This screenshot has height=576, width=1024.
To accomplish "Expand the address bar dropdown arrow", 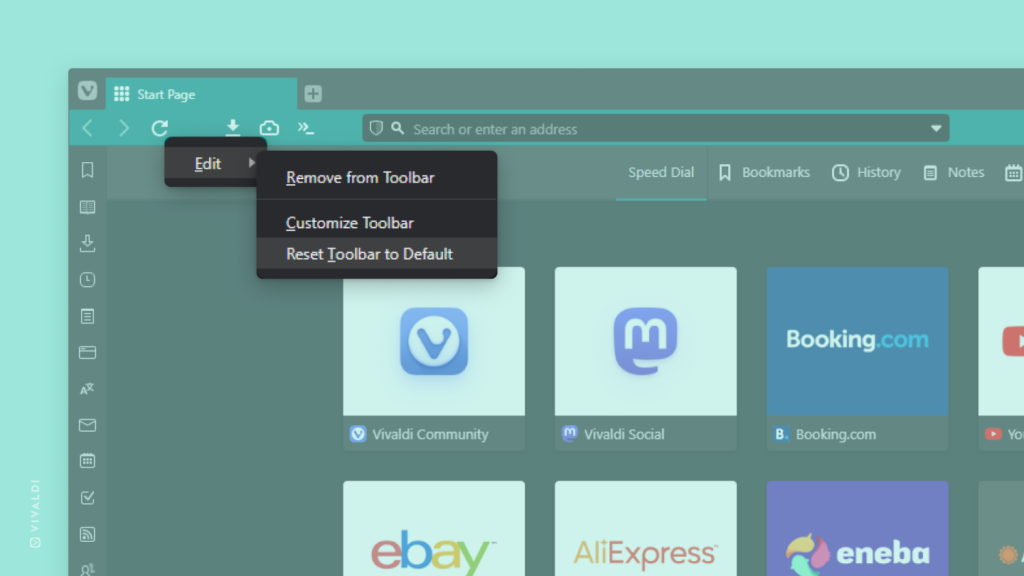I will click(x=936, y=128).
